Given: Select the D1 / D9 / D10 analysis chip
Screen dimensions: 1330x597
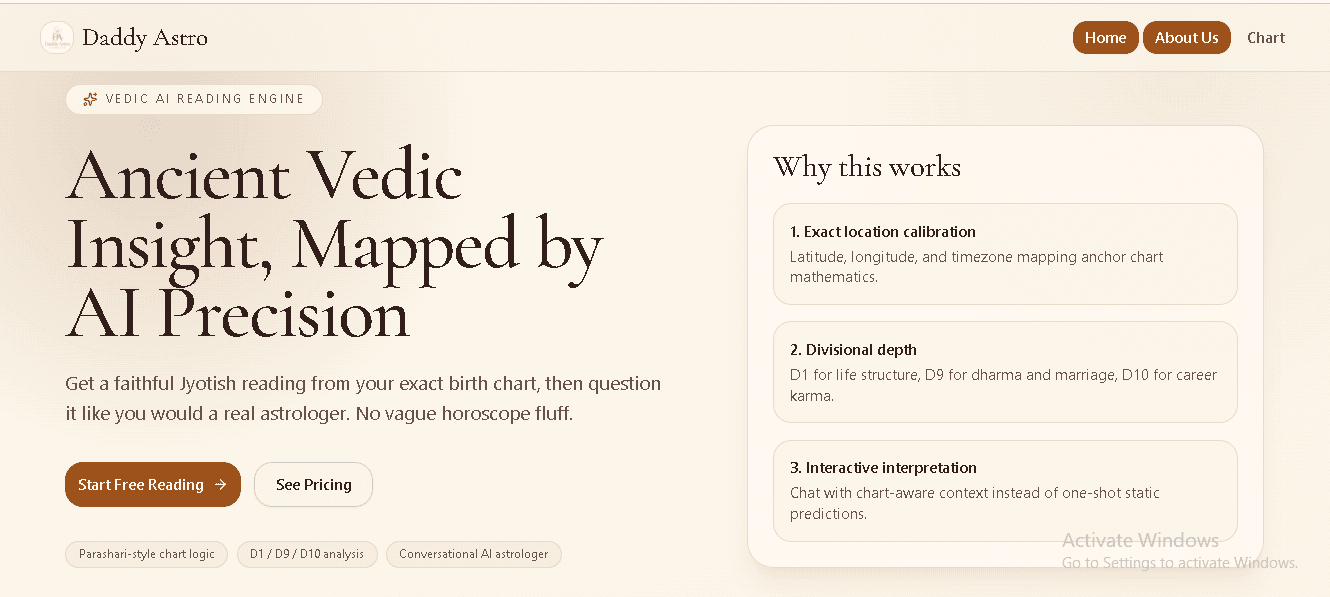Looking at the screenshot, I should click(x=307, y=554).
